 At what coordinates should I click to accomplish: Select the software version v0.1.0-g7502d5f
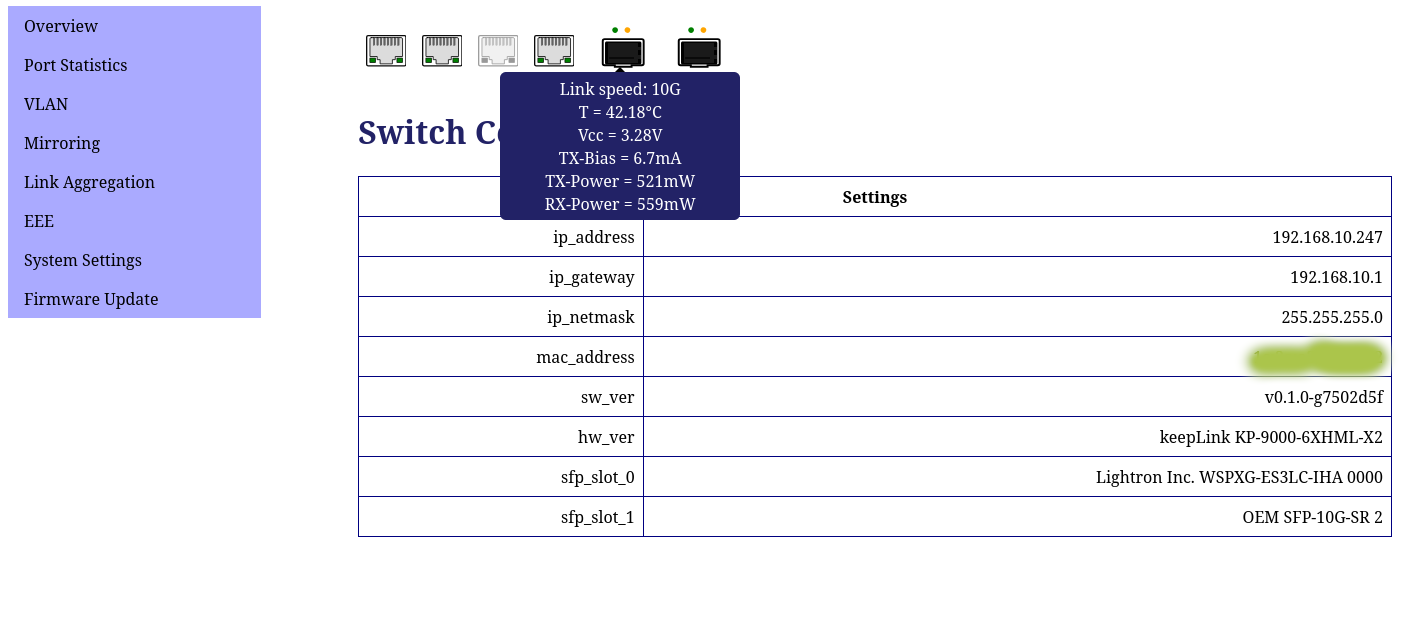tap(1324, 397)
